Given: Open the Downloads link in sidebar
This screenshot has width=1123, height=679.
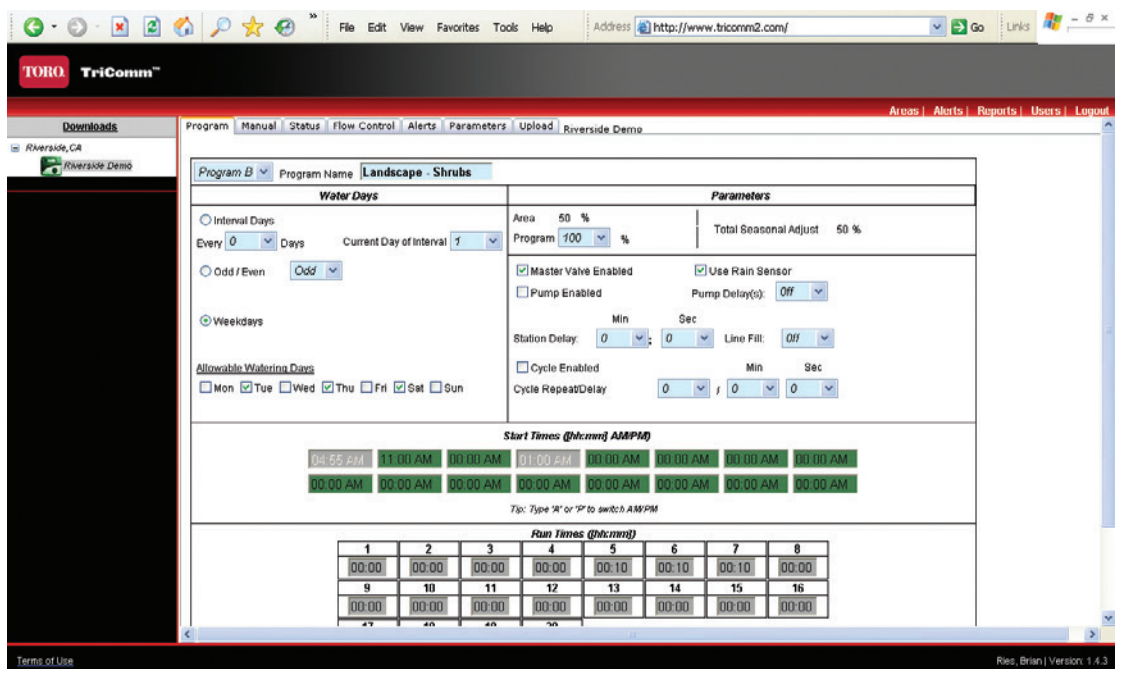Looking at the screenshot, I should [90, 127].
